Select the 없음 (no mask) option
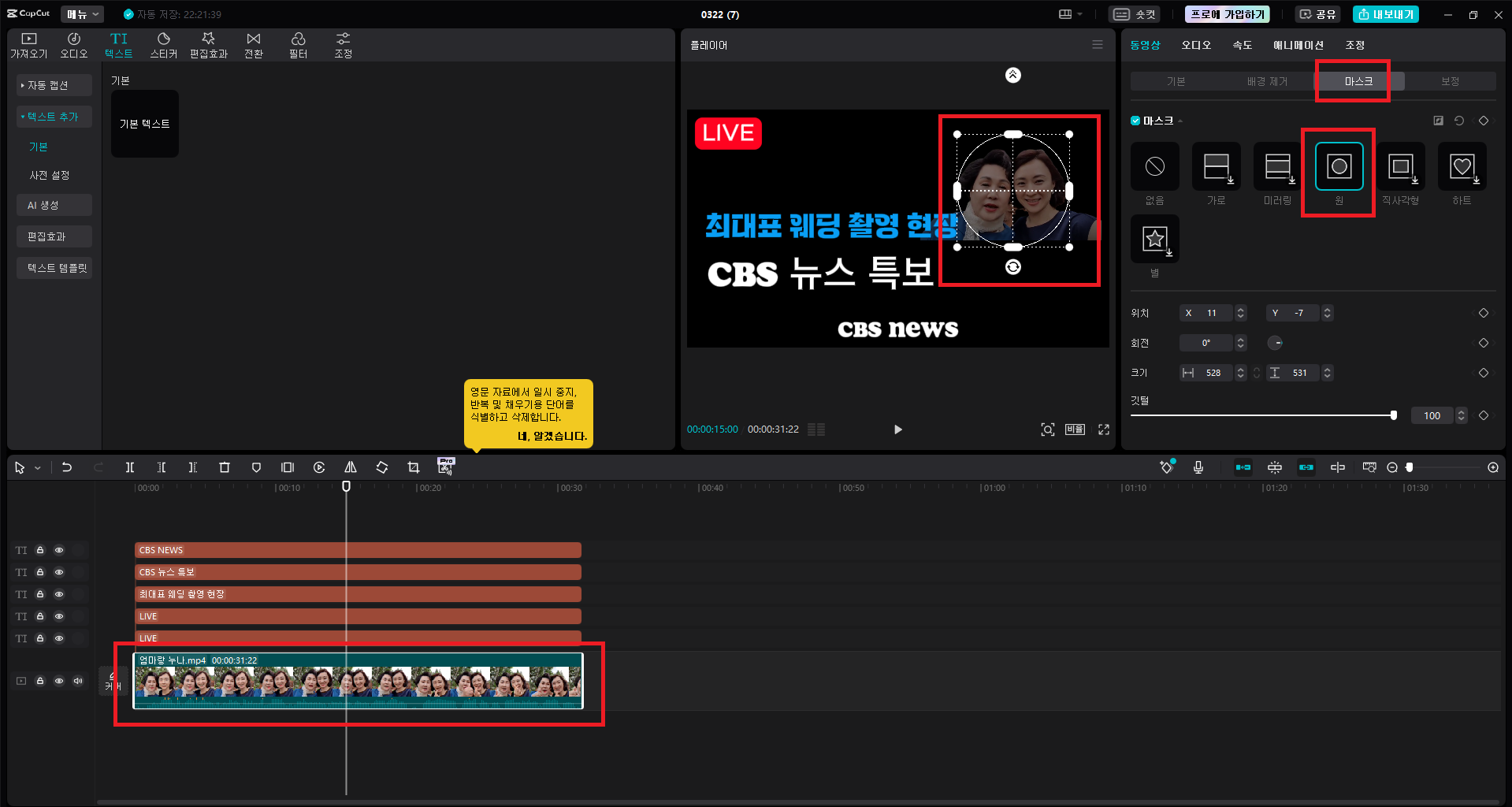This screenshot has width=1512, height=807. pyautogui.click(x=1154, y=166)
